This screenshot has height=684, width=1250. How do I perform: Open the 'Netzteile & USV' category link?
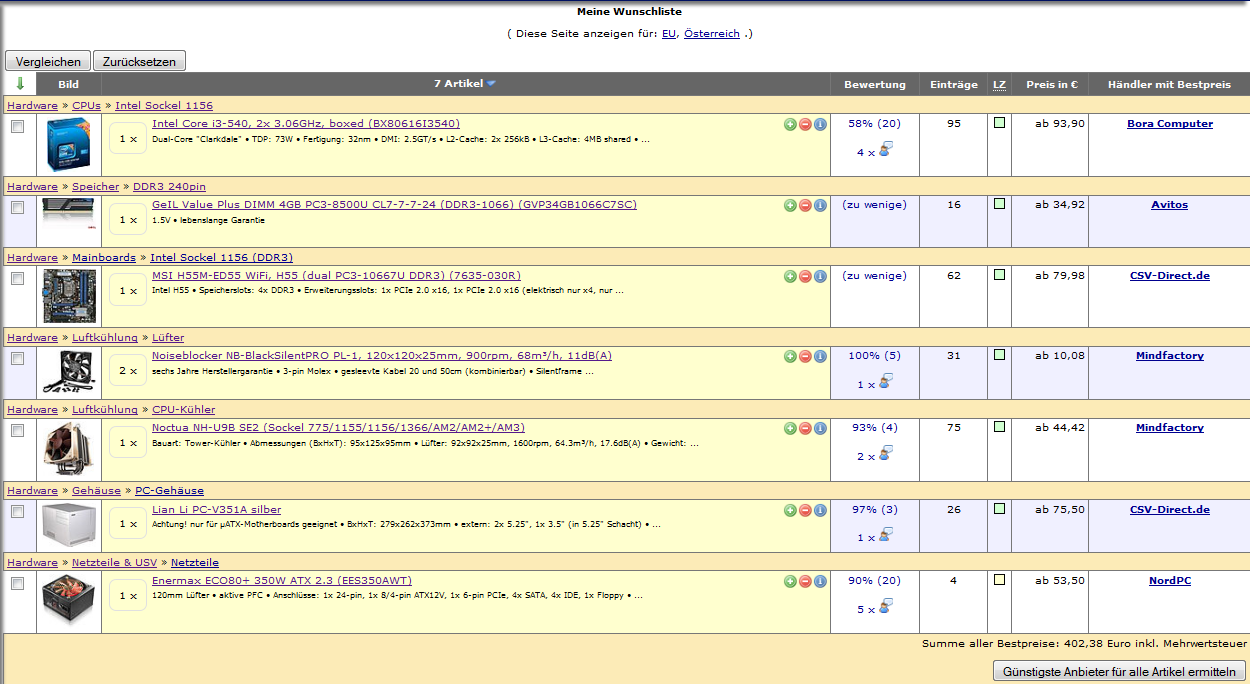coord(114,562)
